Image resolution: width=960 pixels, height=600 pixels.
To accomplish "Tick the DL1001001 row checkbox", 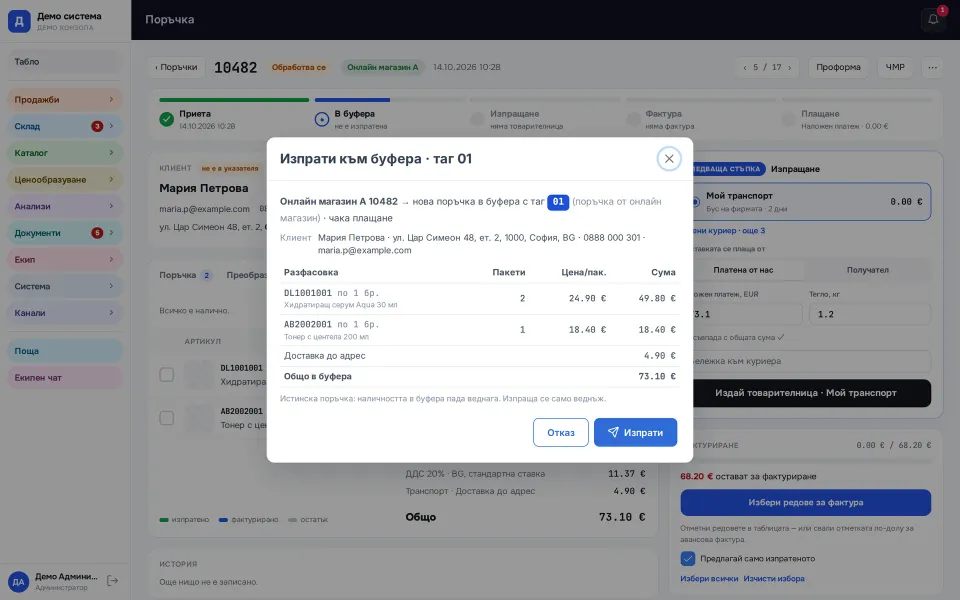I will point(167,375).
